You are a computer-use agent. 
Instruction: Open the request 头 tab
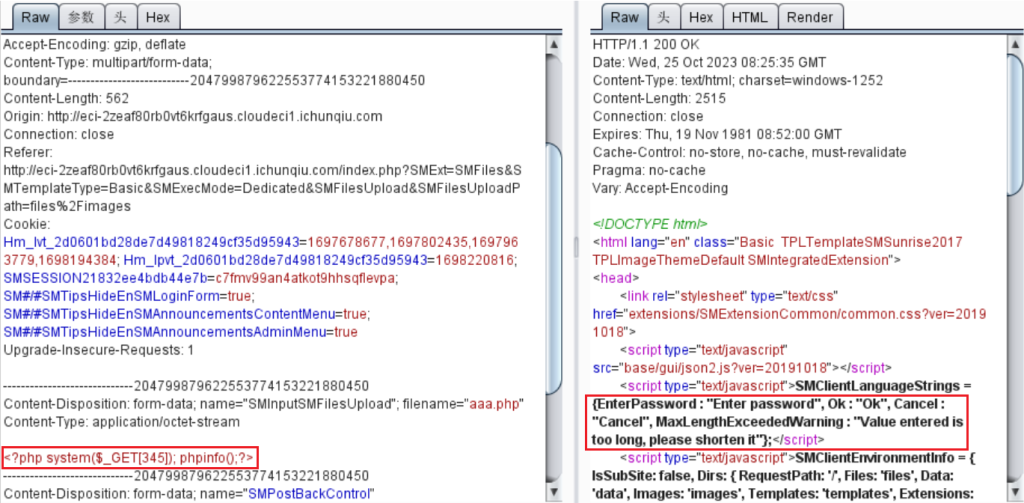[x=120, y=16]
